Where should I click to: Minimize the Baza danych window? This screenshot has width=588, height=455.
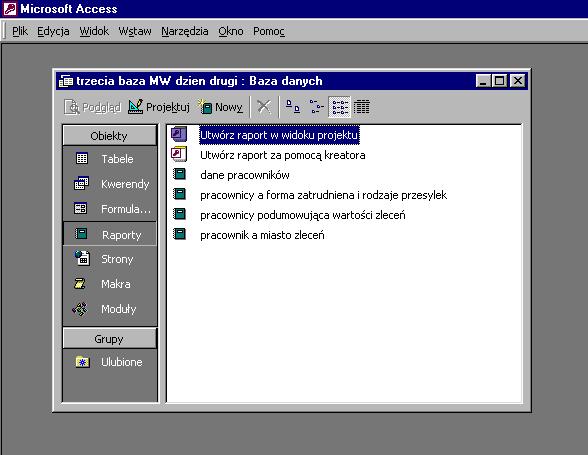pos(483,81)
